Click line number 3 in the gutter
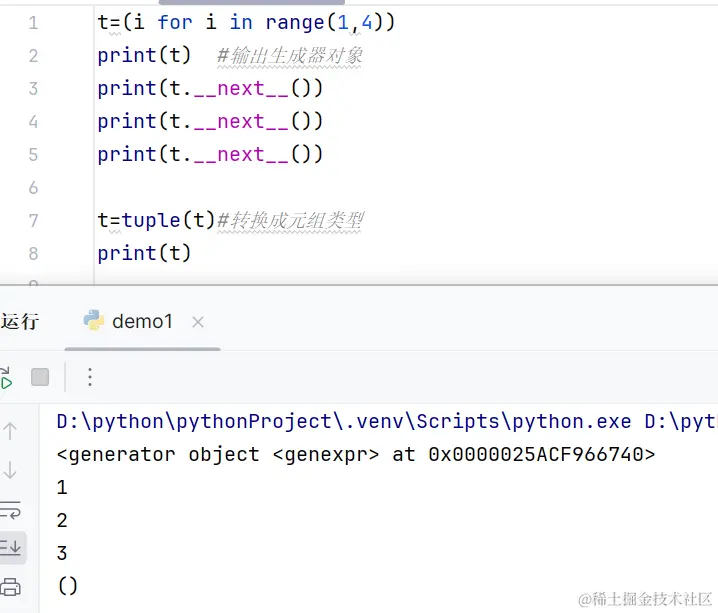Viewport: 718px width, 613px height. pos(33,88)
